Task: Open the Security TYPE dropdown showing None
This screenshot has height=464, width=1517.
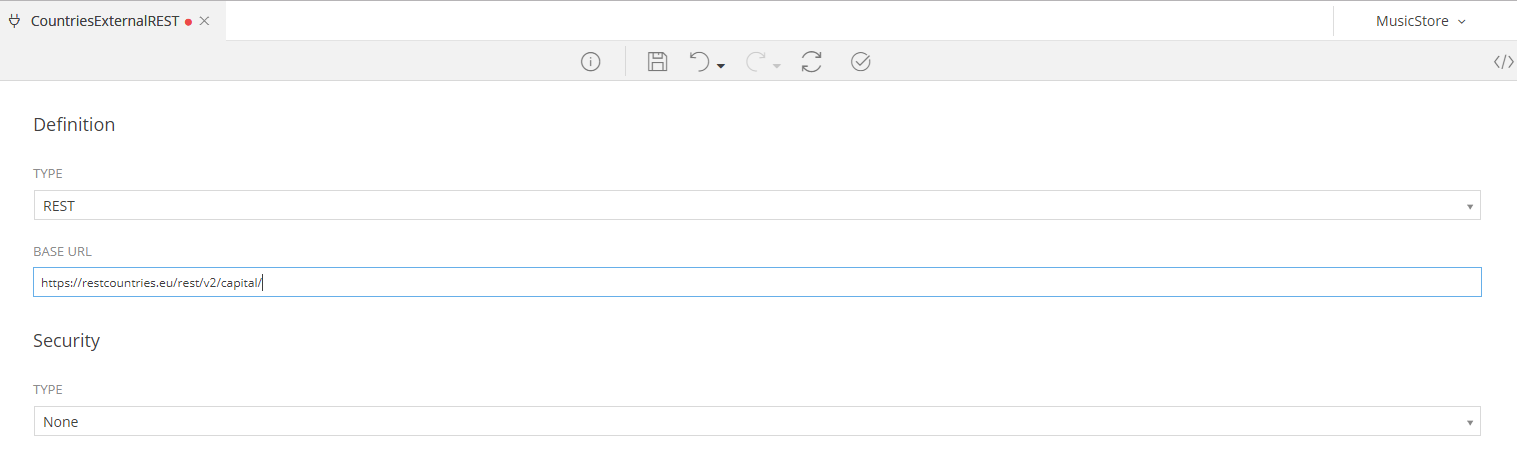Action: click(x=757, y=422)
